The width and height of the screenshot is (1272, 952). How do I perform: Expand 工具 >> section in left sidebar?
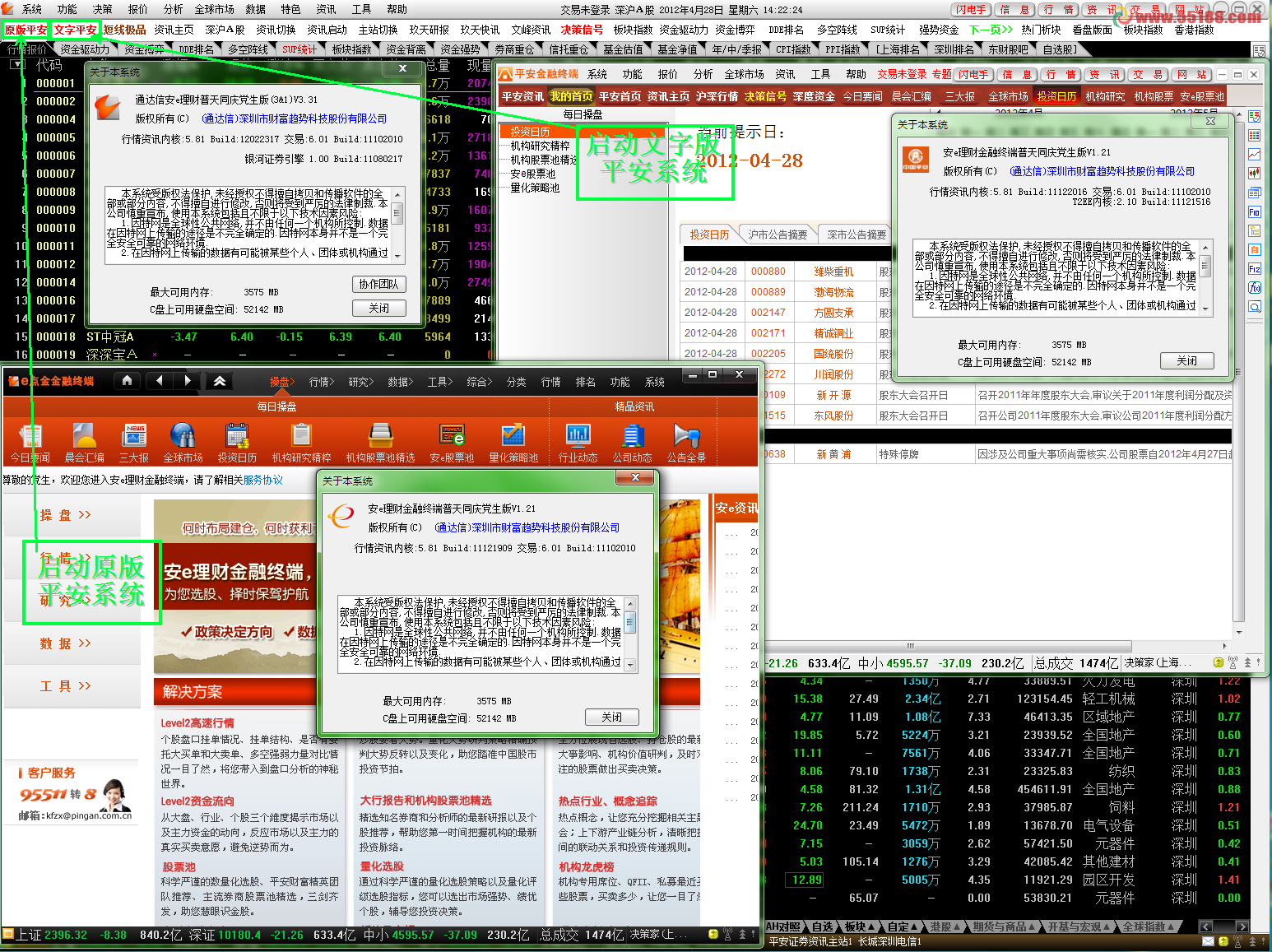point(65,686)
